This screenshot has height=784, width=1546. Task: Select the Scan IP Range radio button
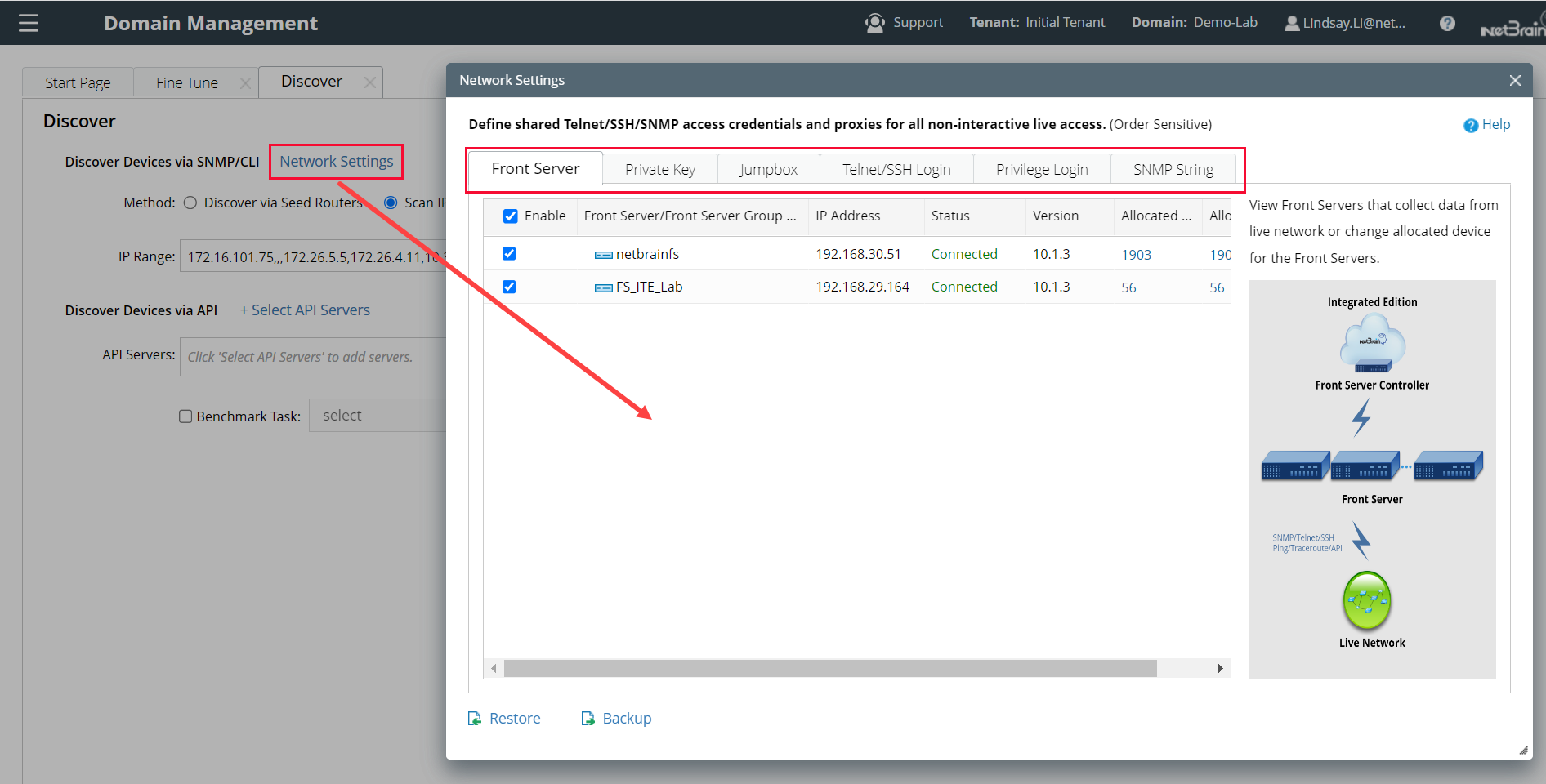391,203
